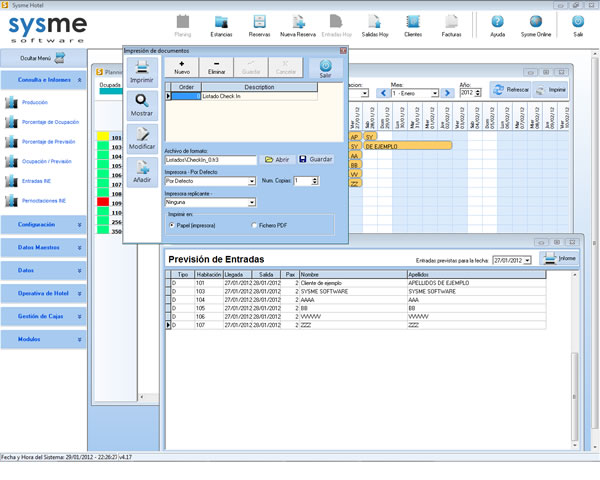This screenshot has width=600, height=480.
Task: Go to next month arrow
Action: click(x=447, y=93)
